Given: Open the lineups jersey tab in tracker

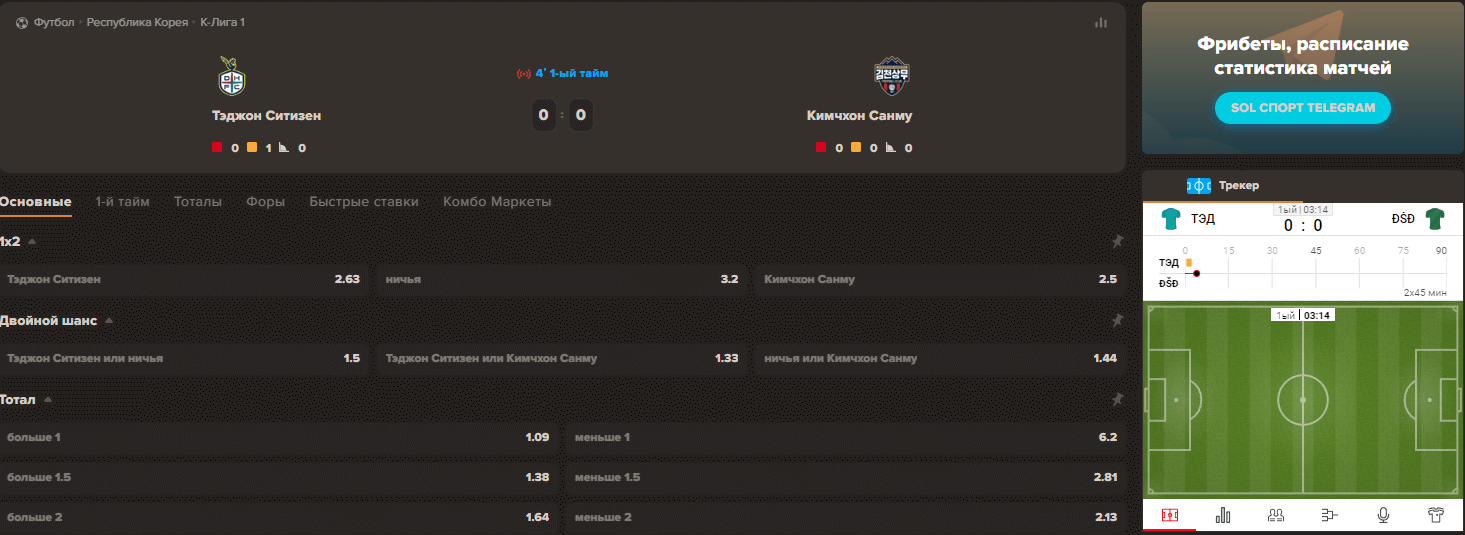Looking at the screenshot, I should pyautogui.click(x=1436, y=516).
